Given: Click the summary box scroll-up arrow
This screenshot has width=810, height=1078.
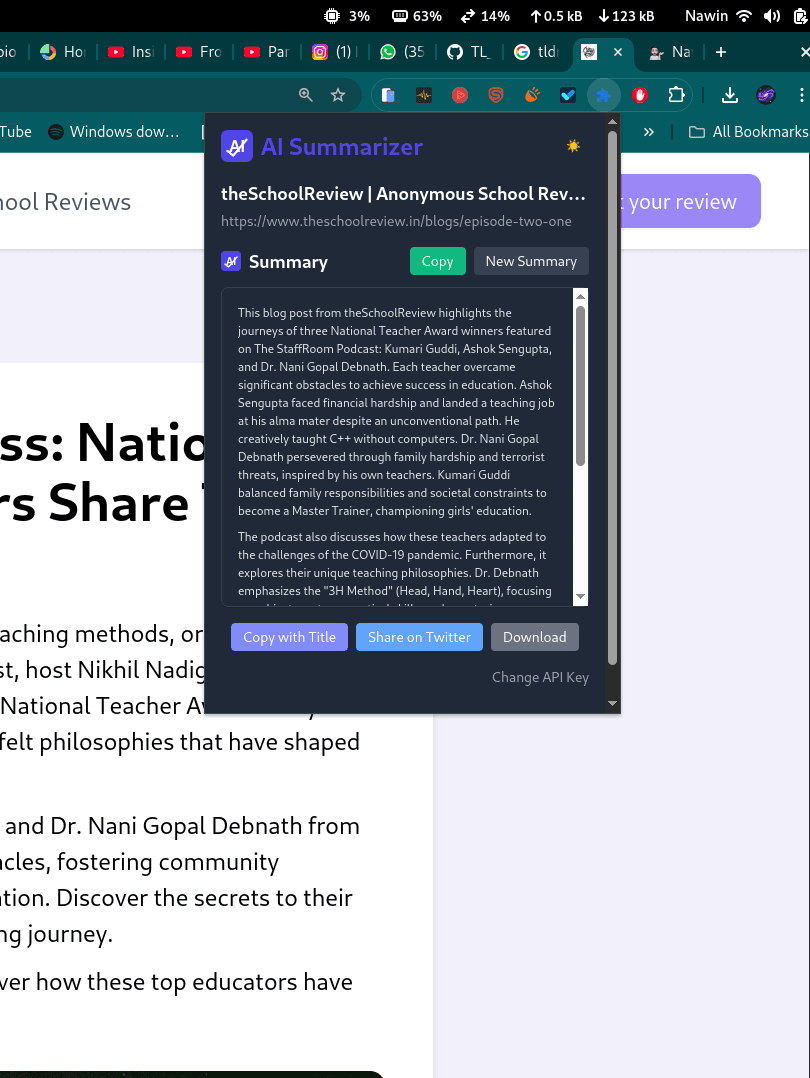Looking at the screenshot, I should click(580, 296).
